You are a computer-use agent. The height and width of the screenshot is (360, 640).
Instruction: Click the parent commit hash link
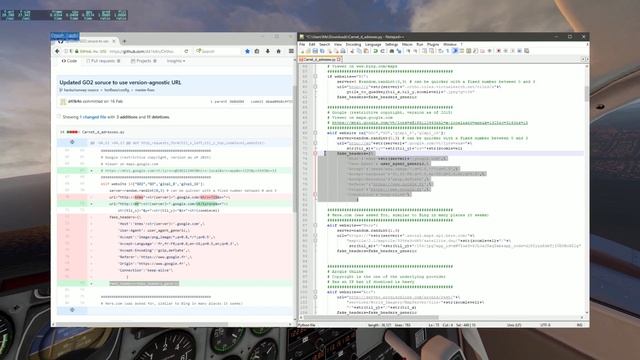click(236, 102)
